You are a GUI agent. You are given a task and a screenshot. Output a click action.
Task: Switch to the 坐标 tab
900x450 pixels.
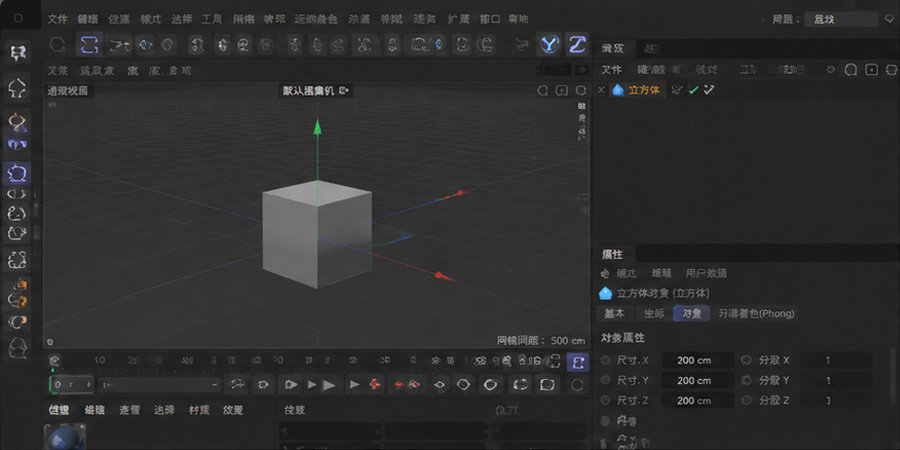[x=653, y=313]
